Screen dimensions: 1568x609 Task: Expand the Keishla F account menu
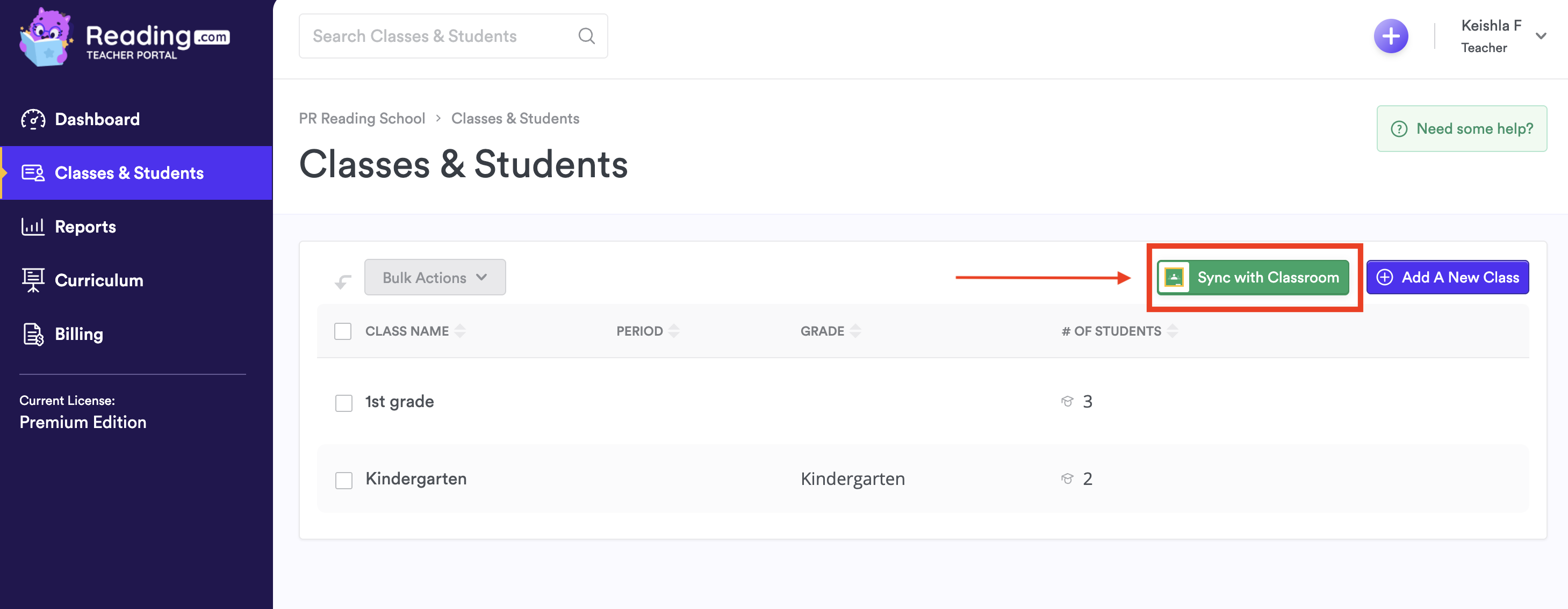tap(1541, 37)
